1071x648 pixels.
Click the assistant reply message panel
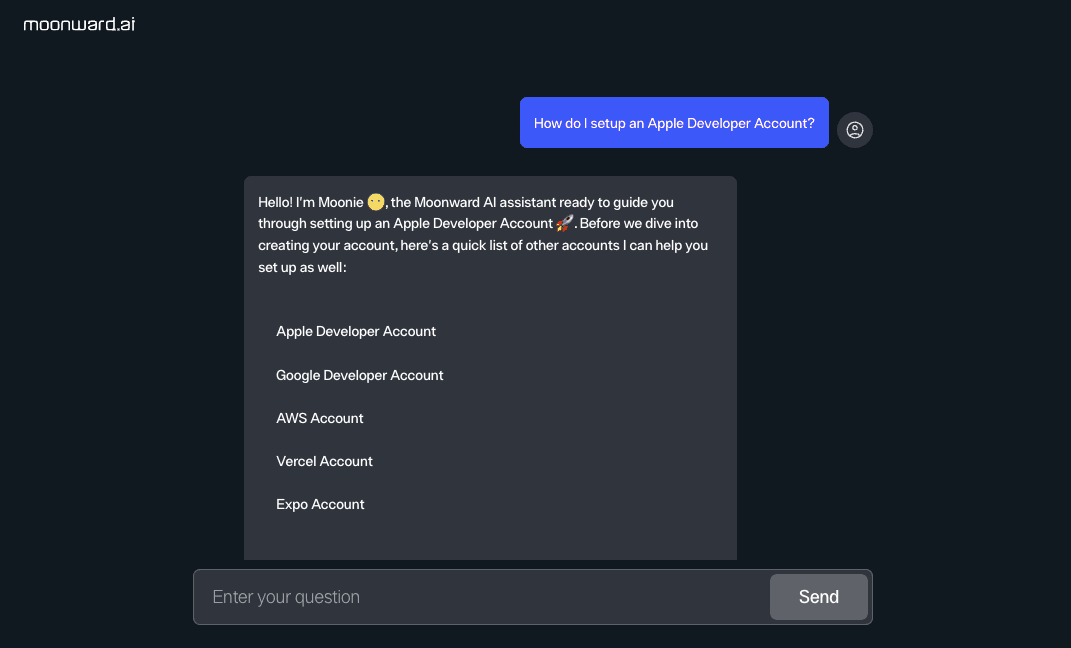(490, 368)
